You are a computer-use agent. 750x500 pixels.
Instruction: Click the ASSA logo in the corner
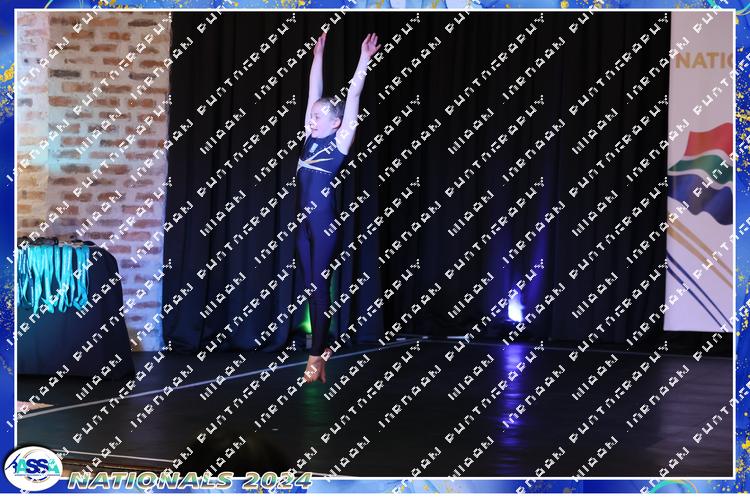coord(32,468)
